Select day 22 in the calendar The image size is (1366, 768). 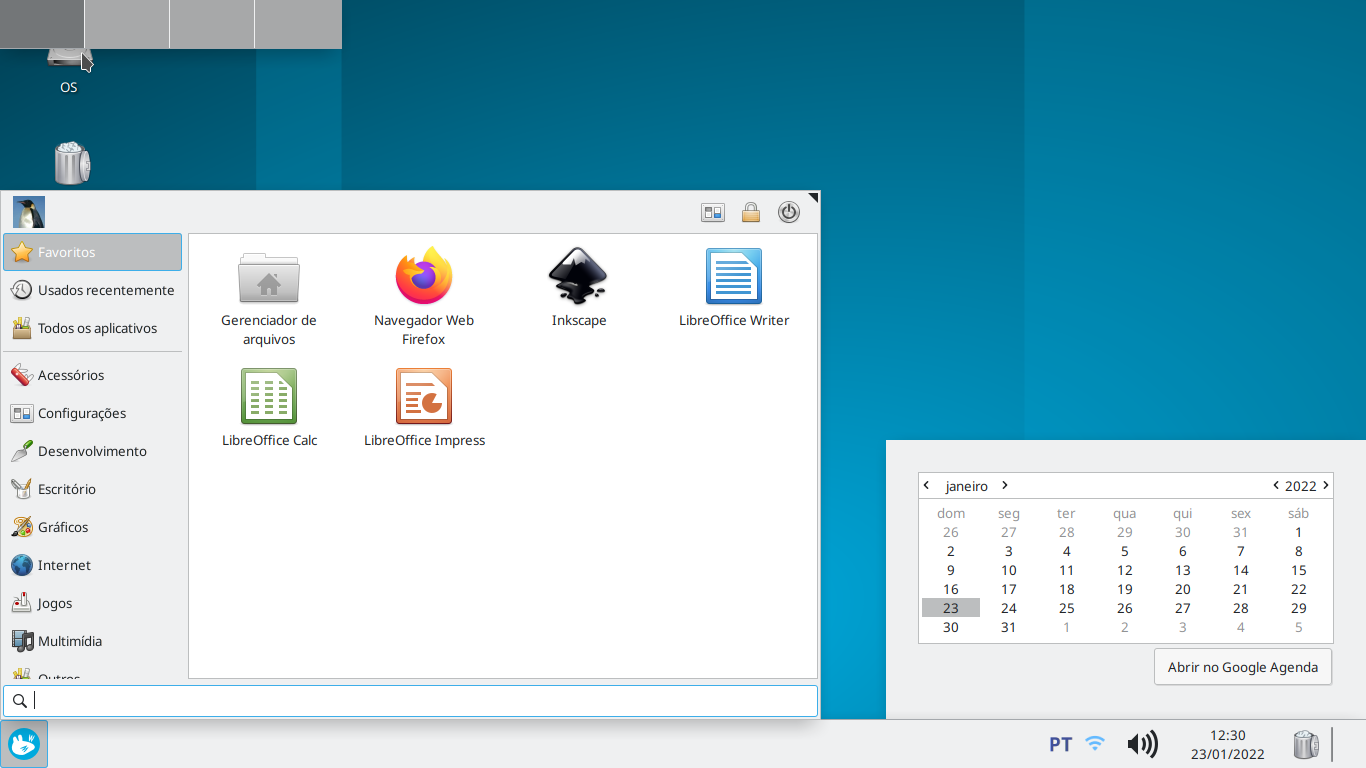(x=1299, y=589)
